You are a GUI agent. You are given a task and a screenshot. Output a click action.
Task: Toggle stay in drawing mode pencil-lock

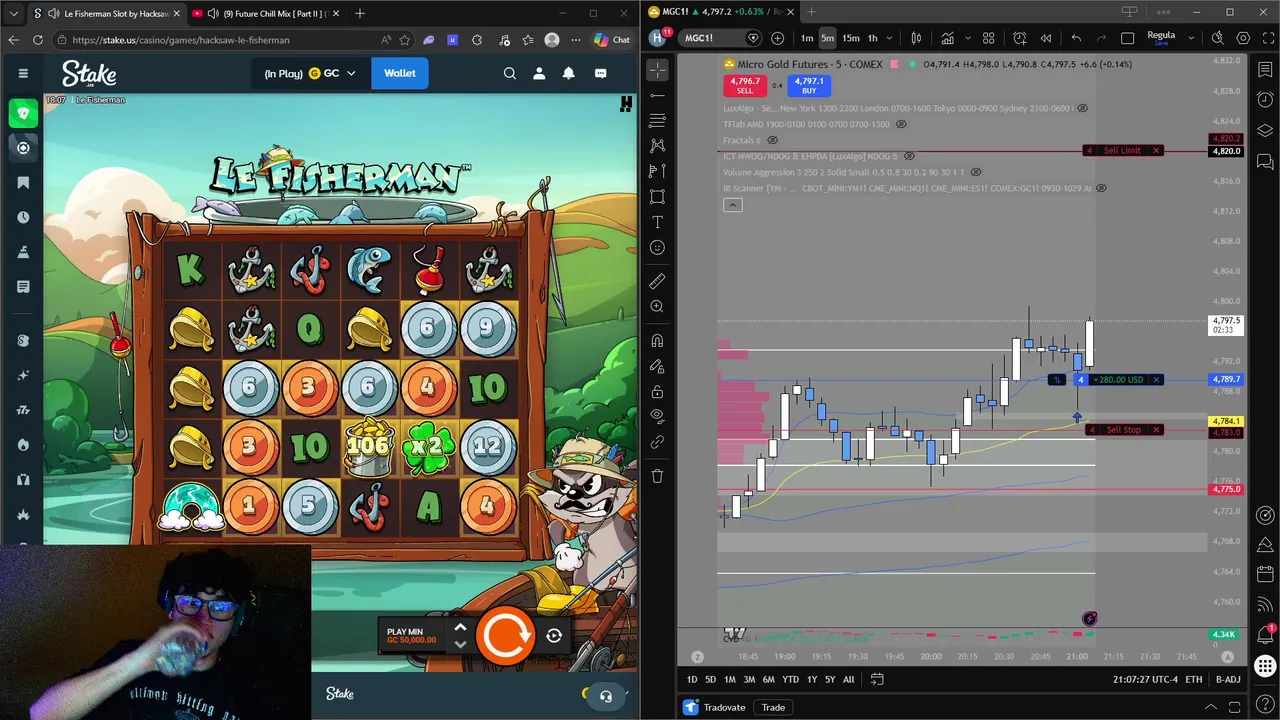[657, 367]
